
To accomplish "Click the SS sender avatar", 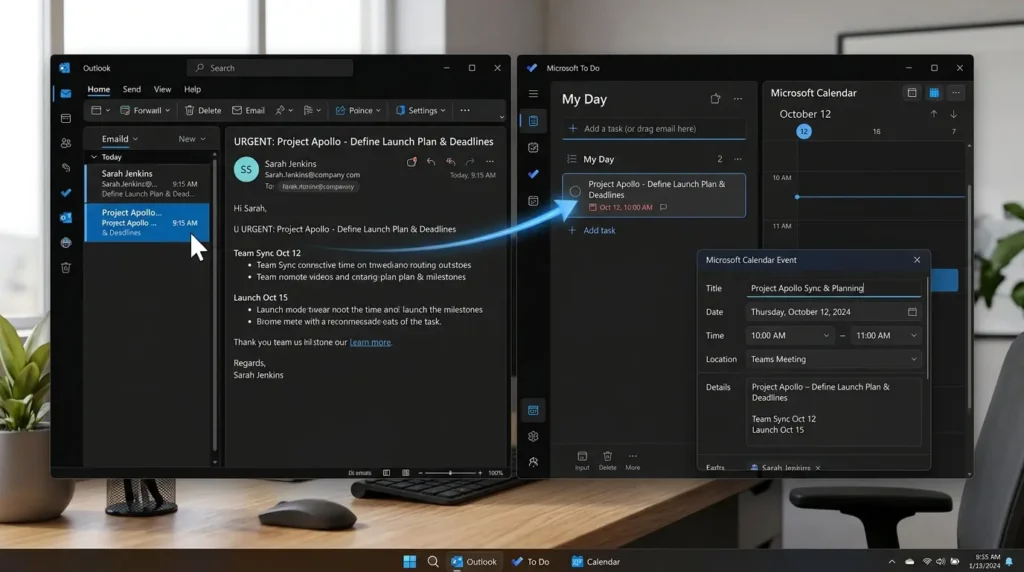I will [x=246, y=170].
